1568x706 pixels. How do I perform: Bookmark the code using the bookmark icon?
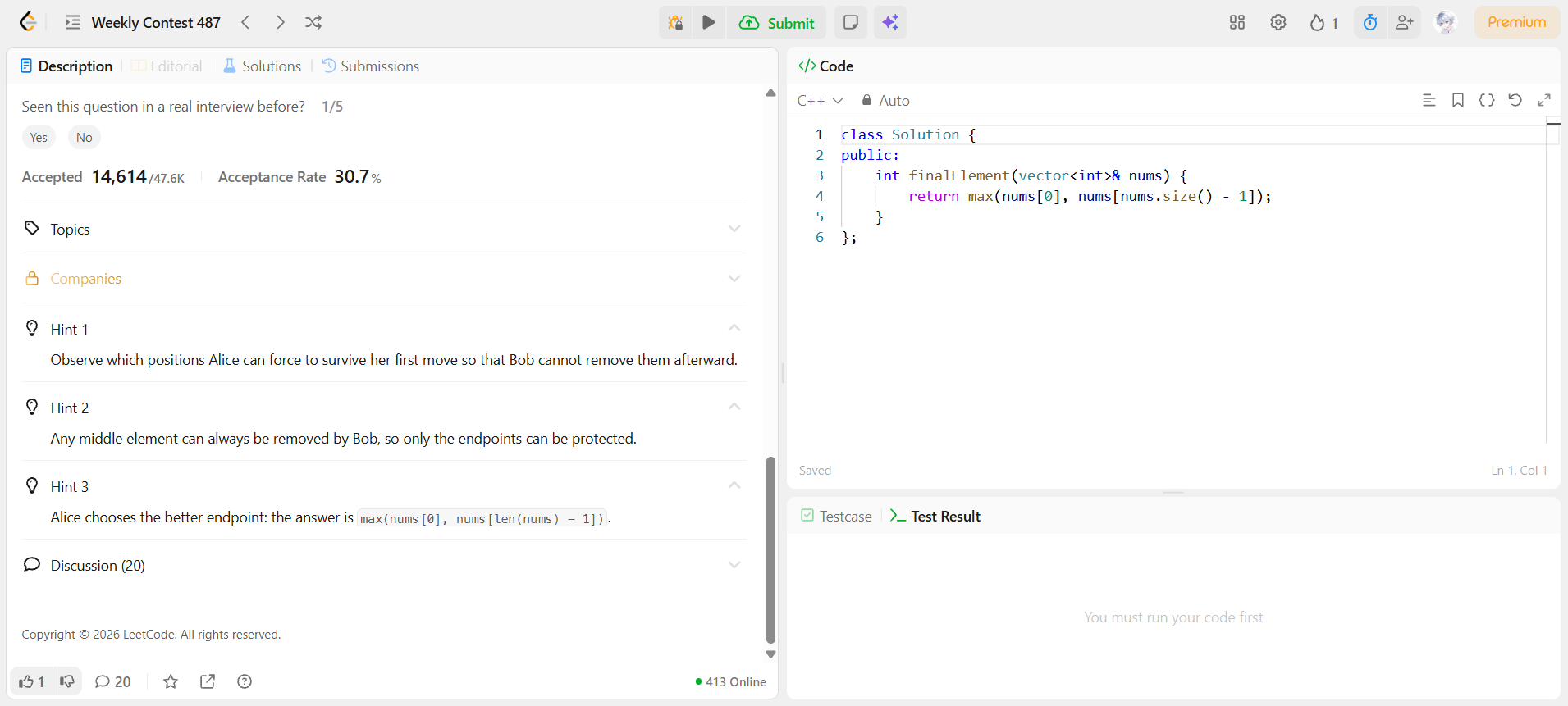click(x=1457, y=100)
